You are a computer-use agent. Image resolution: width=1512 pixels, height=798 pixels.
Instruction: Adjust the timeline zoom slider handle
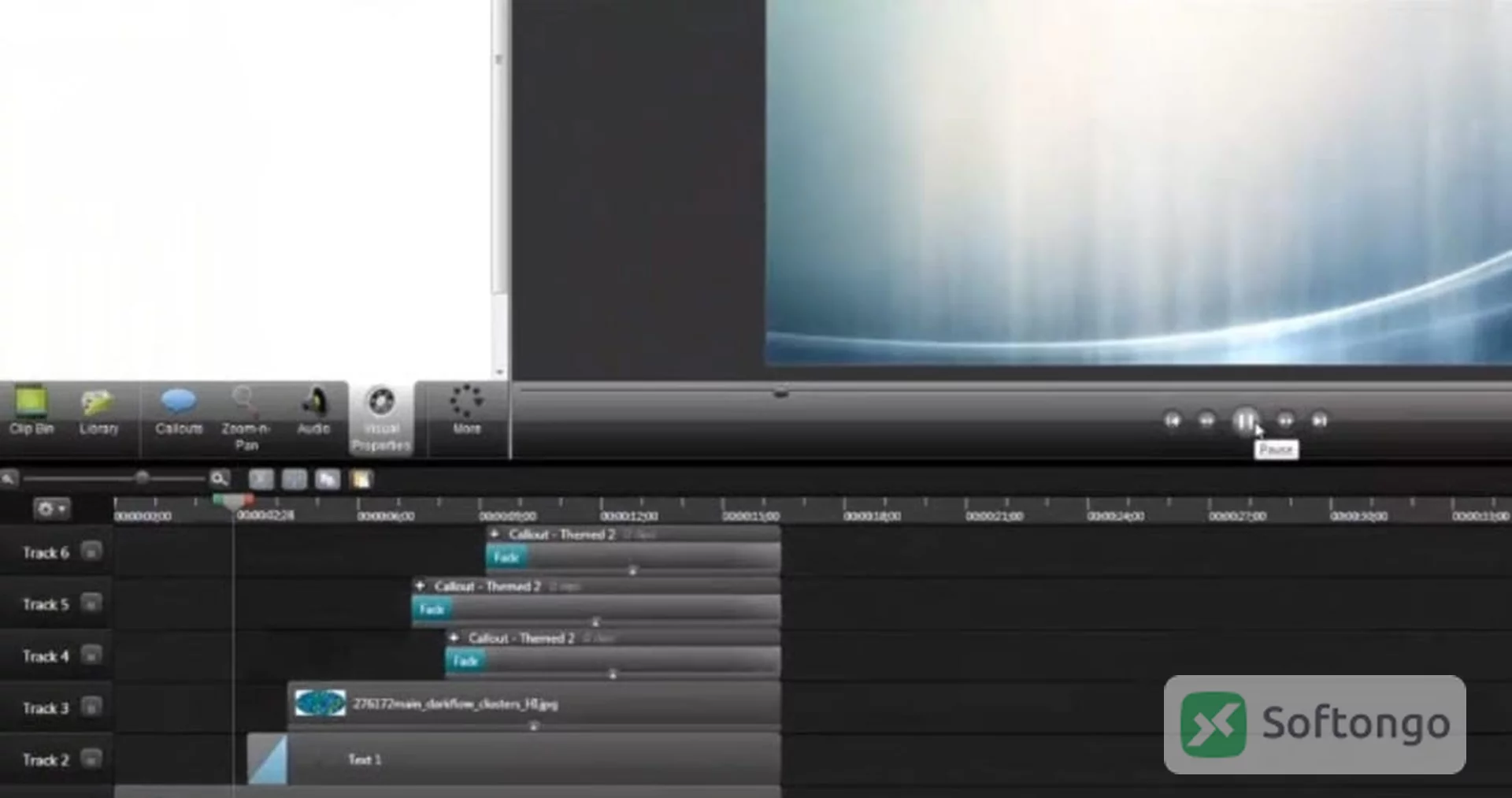[x=142, y=477]
